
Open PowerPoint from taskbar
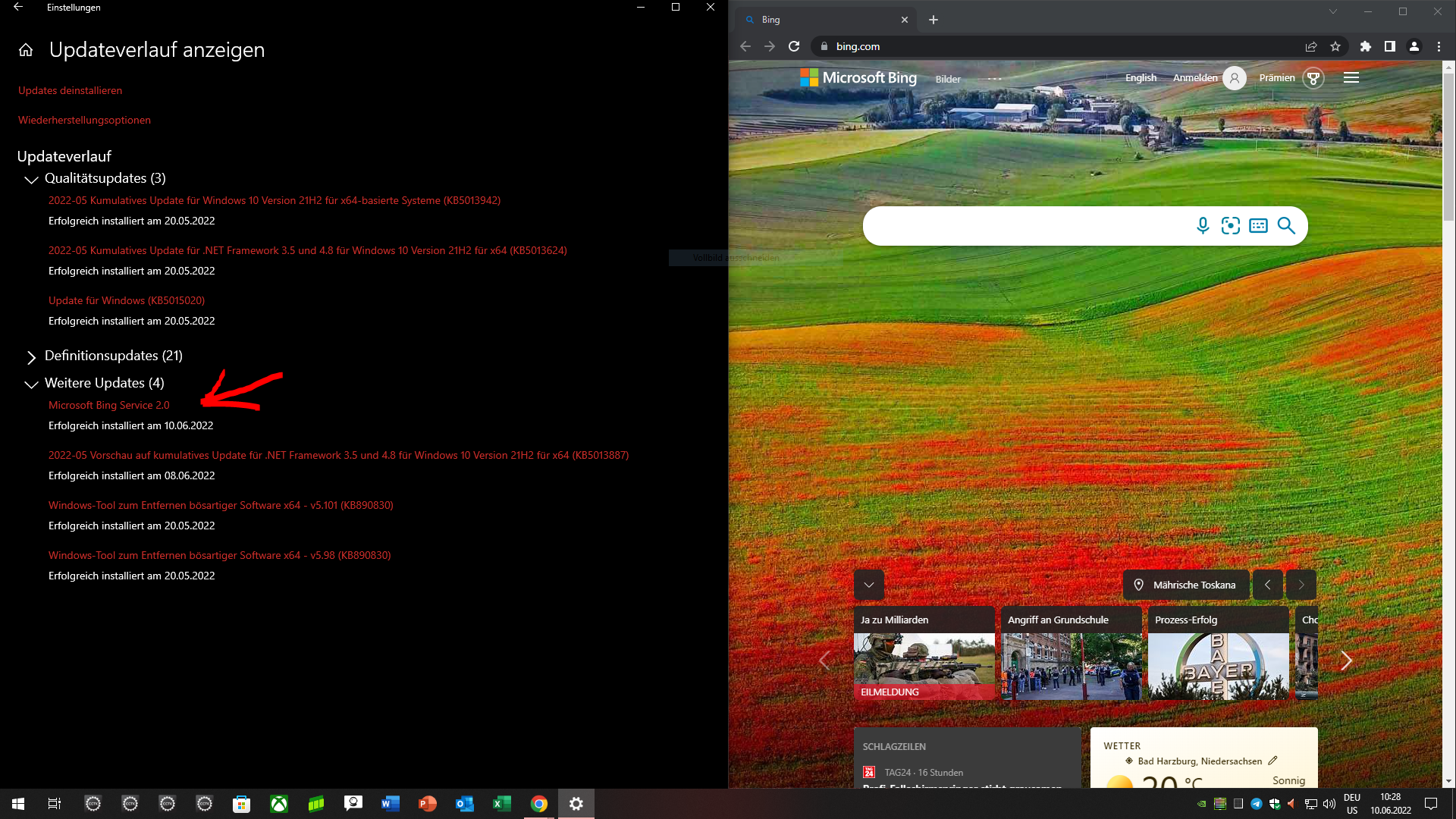tap(427, 804)
